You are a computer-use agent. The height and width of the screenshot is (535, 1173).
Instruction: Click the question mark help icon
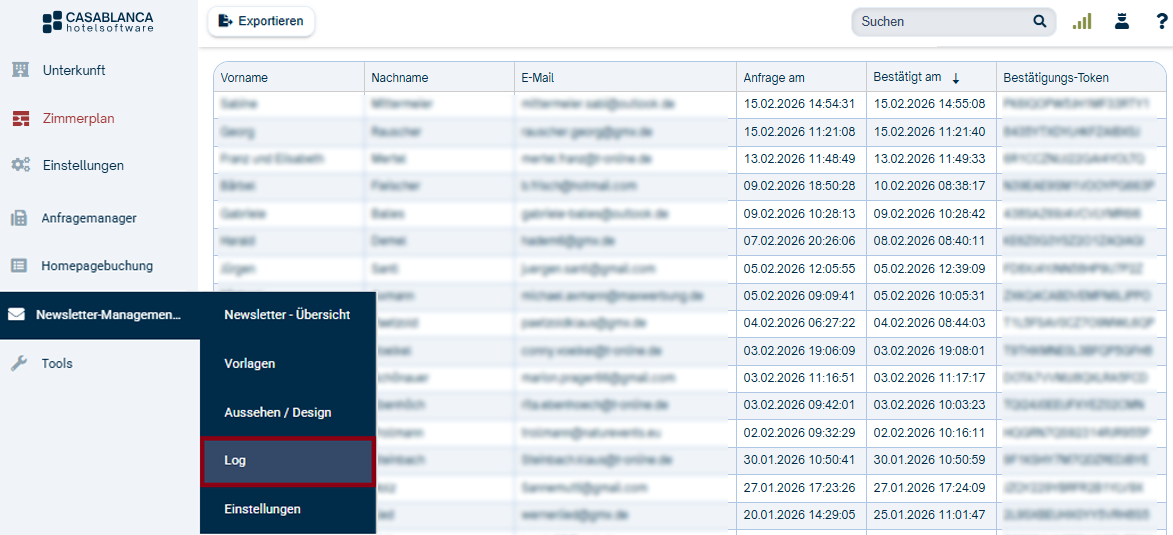(x=1160, y=22)
